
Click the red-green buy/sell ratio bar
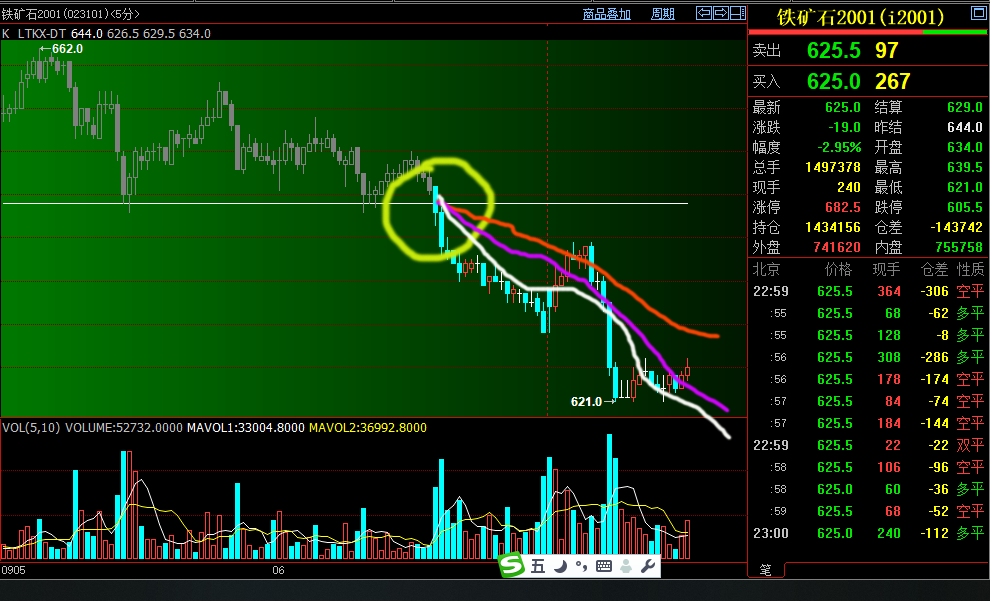[x=868, y=33]
